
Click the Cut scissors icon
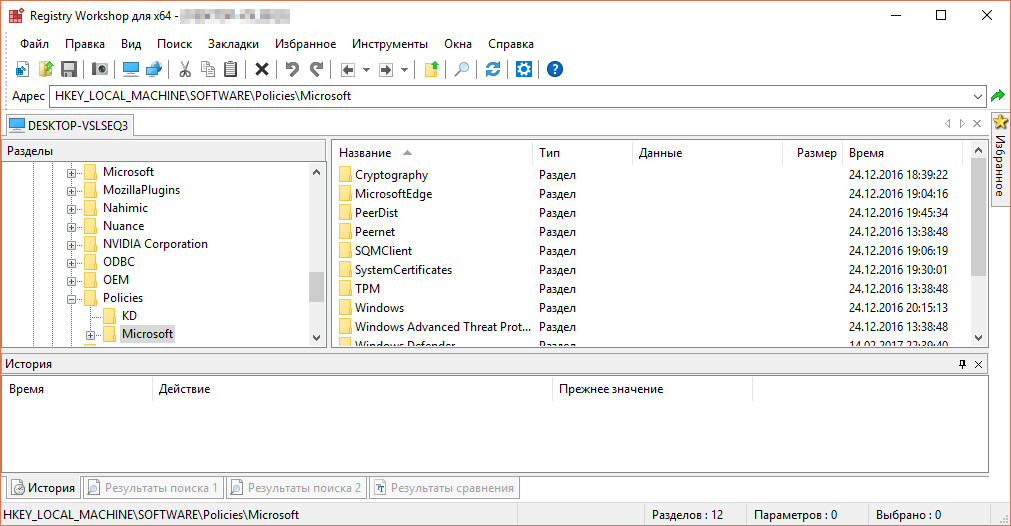point(184,69)
